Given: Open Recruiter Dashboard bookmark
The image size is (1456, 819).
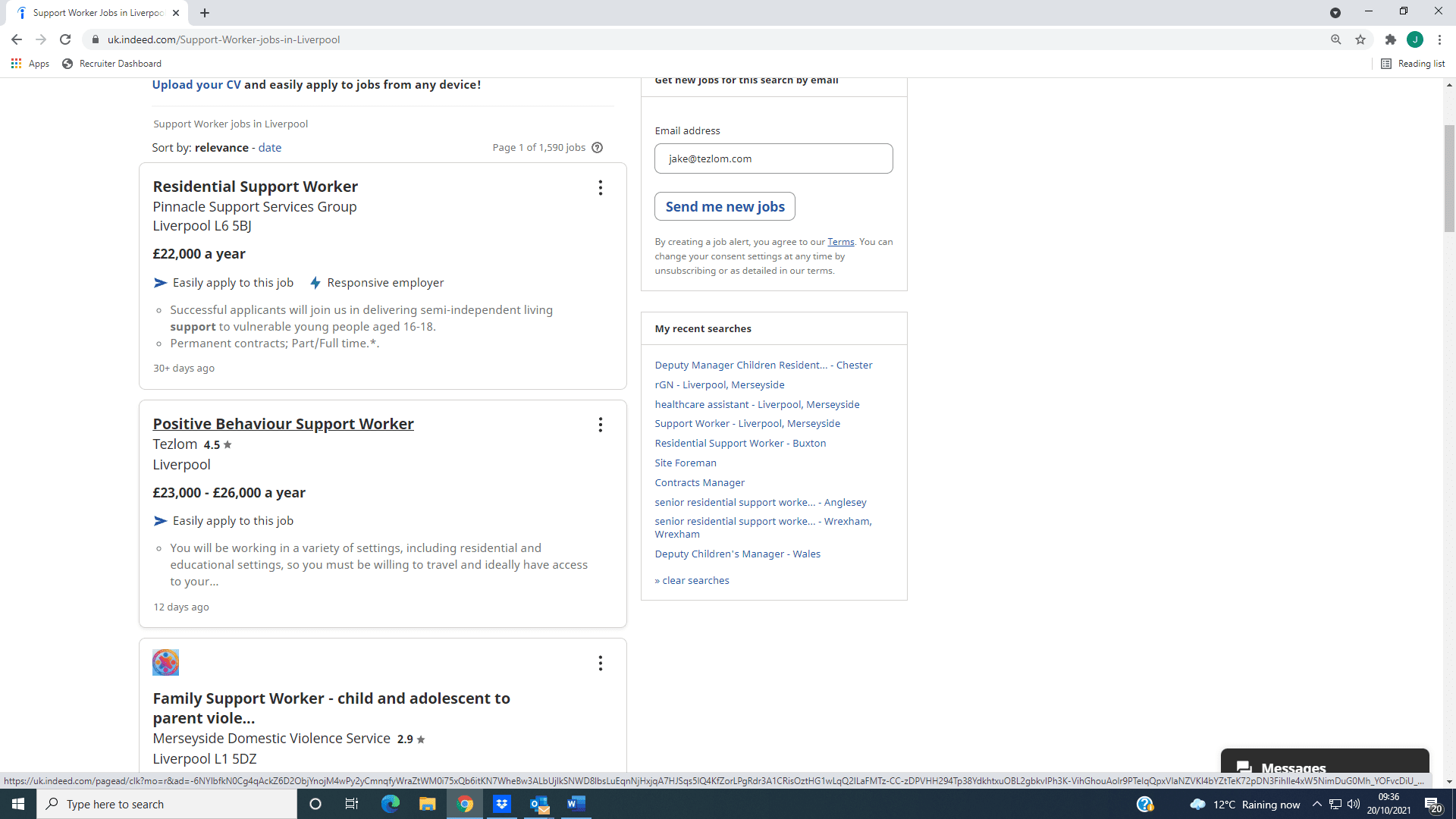Looking at the screenshot, I should [x=111, y=64].
